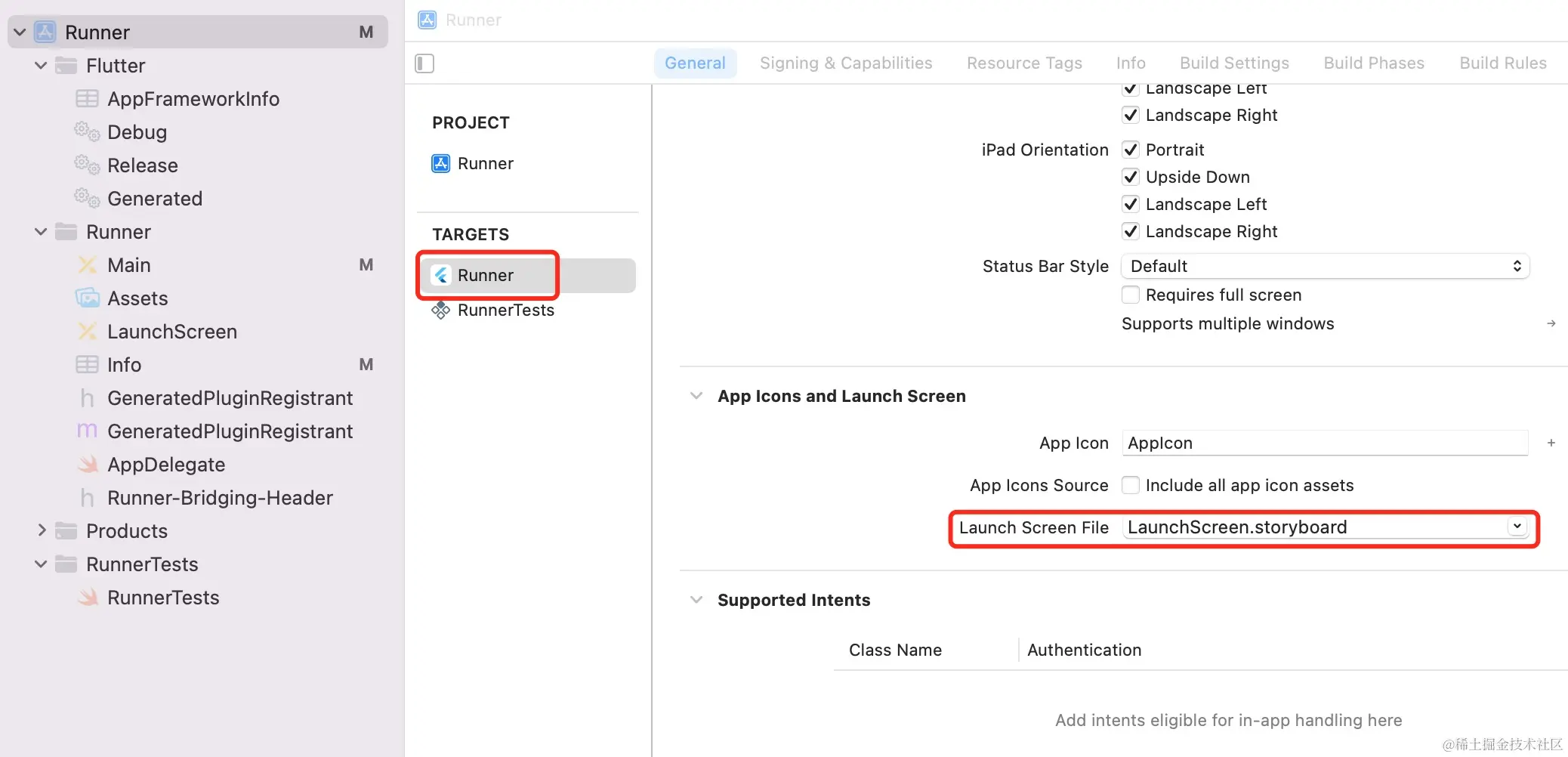Click the Assets catalog icon in navigator
This screenshot has height=757, width=1568.
point(88,298)
